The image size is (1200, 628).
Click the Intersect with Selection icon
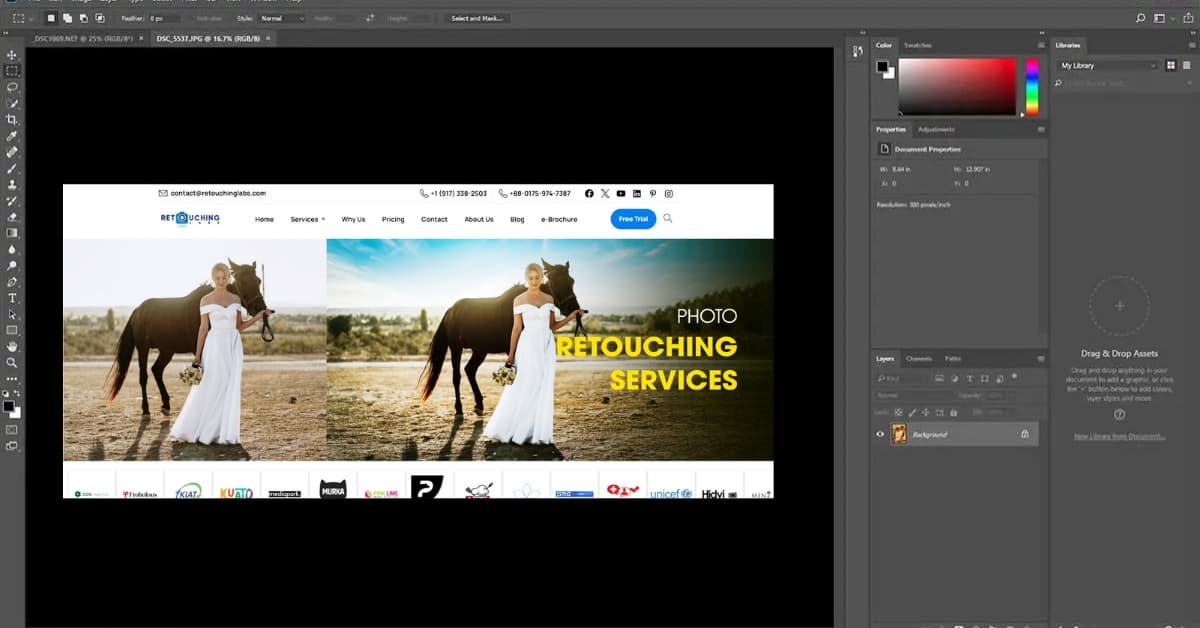100,18
